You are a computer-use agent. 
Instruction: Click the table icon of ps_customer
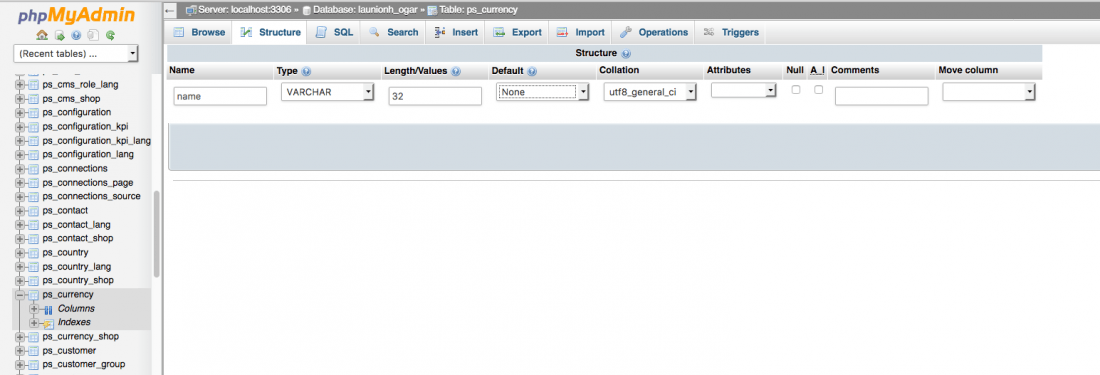click(33, 350)
